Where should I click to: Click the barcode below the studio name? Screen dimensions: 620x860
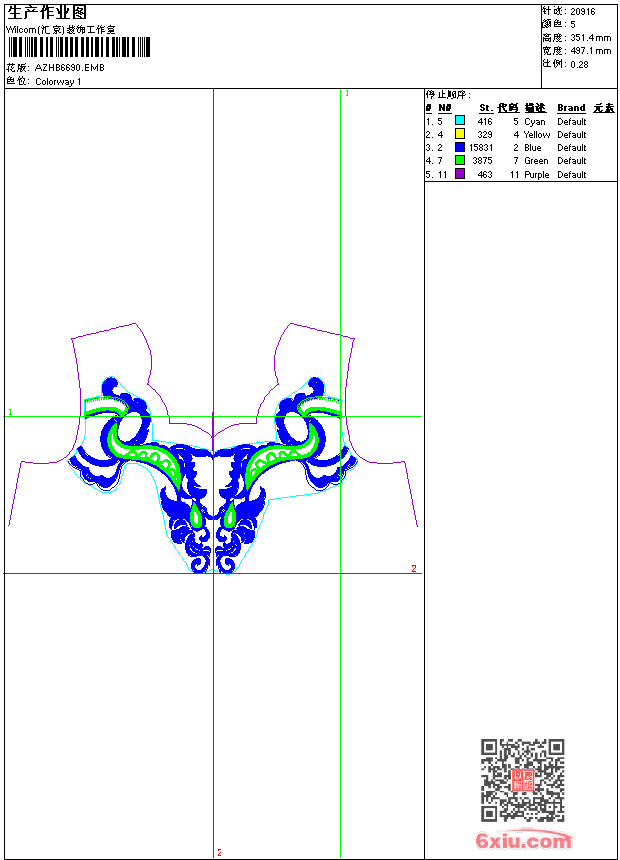(79, 47)
